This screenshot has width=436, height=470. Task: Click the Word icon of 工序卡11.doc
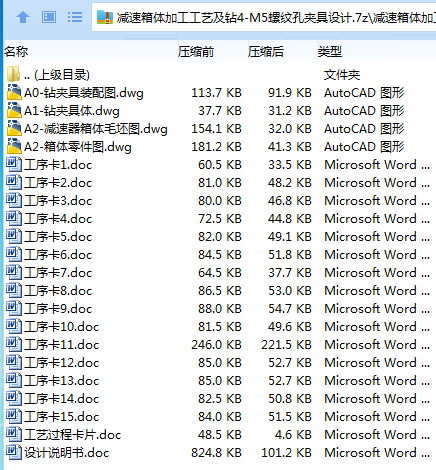click(14, 344)
